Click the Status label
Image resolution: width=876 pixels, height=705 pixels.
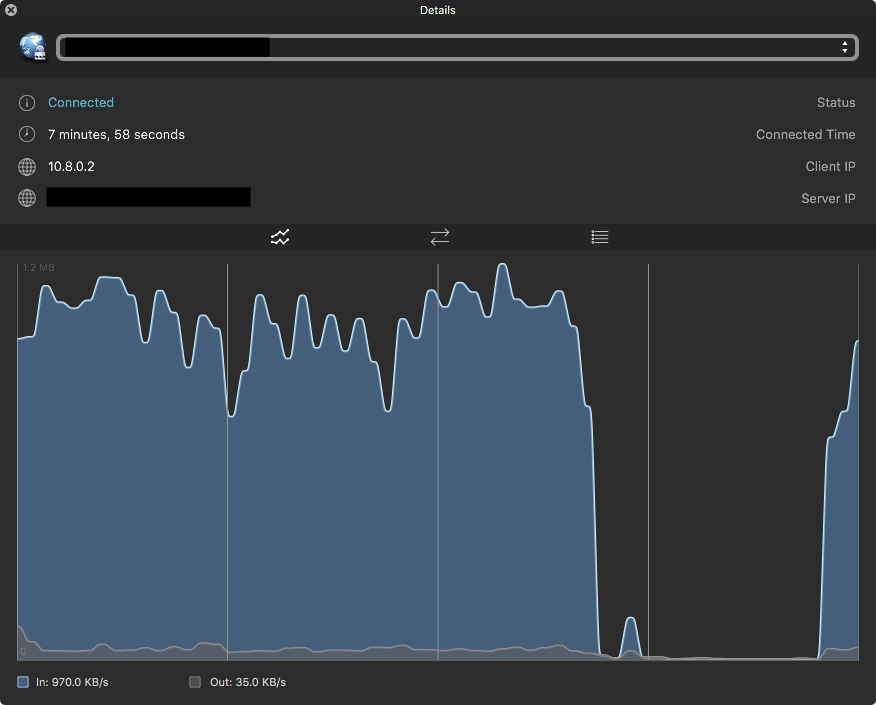pos(836,102)
